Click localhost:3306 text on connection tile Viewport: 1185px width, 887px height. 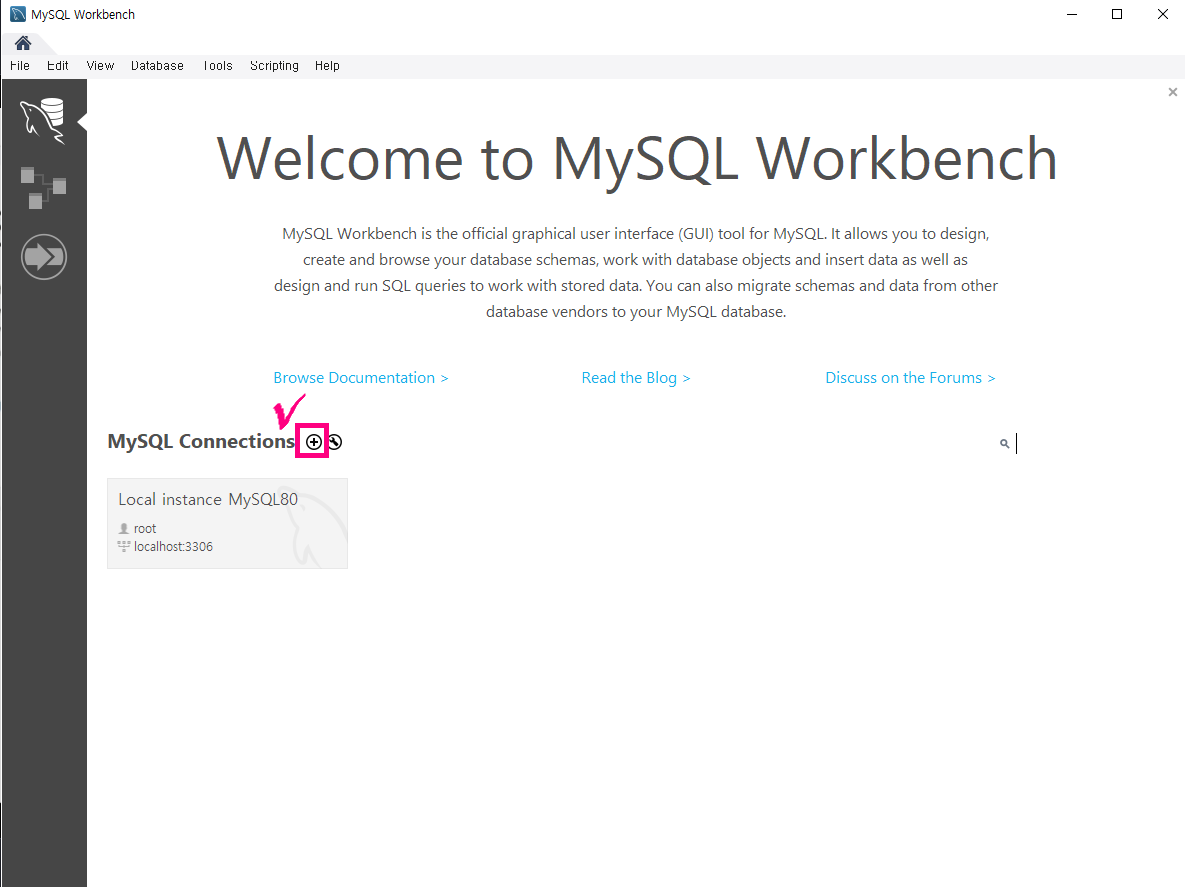click(x=173, y=546)
